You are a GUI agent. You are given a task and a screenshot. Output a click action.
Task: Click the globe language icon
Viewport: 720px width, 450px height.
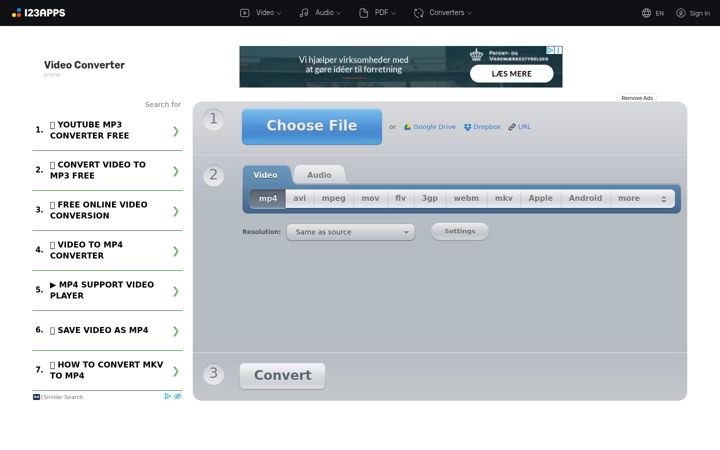pos(646,13)
